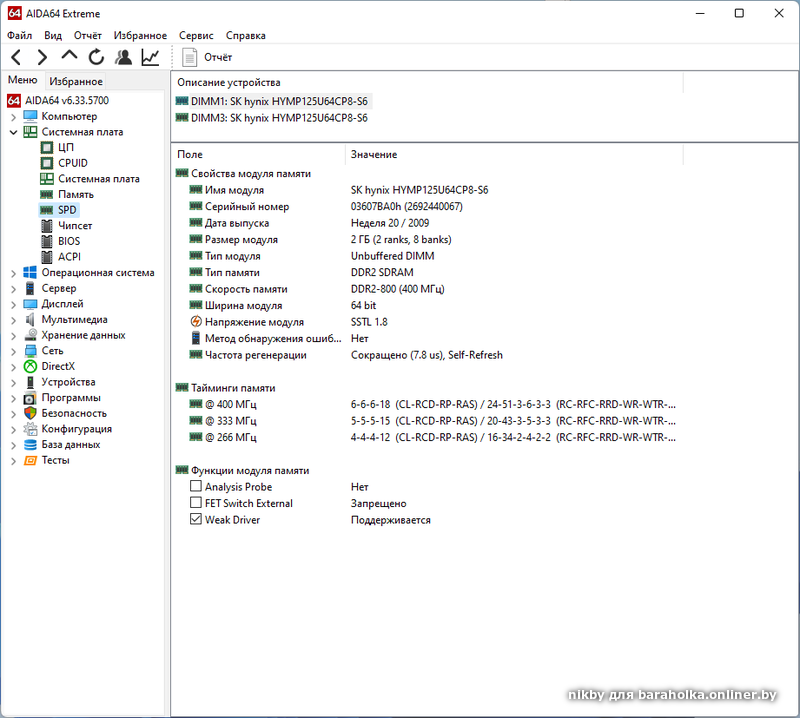This screenshot has height=718, width=800.
Task: Expand the Компьютер tree node
Action: click(13, 117)
